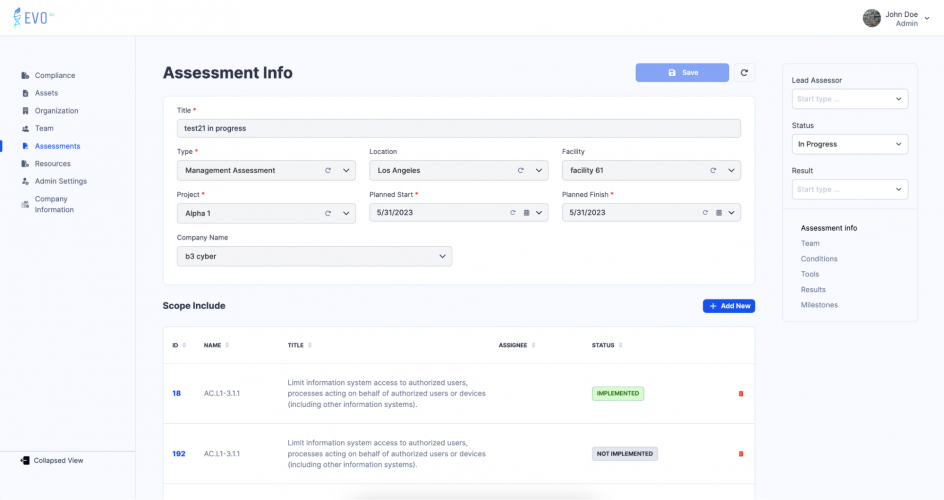Jump to Milestones section

pyautogui.click(x=819, y=305)
